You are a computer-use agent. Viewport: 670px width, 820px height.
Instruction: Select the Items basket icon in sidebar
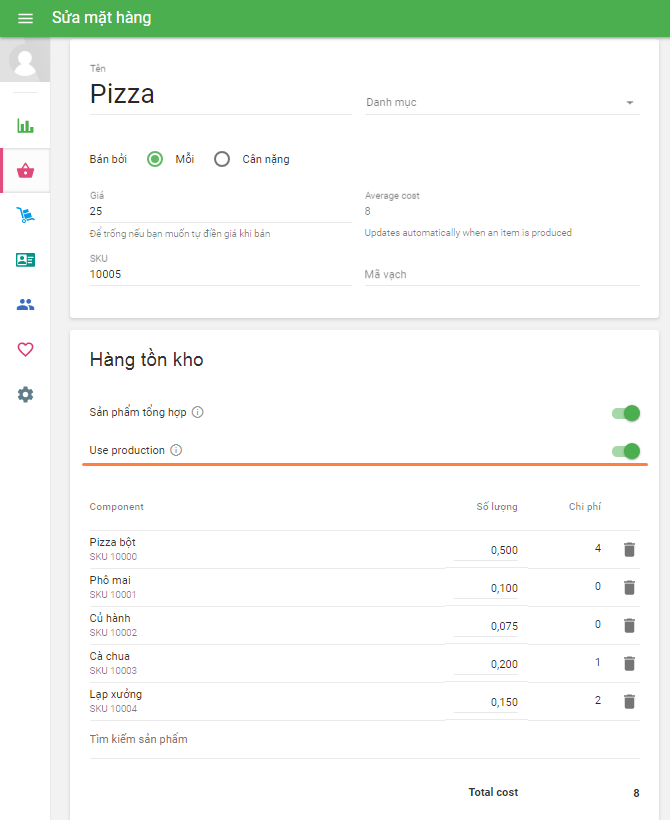point(25,170)
